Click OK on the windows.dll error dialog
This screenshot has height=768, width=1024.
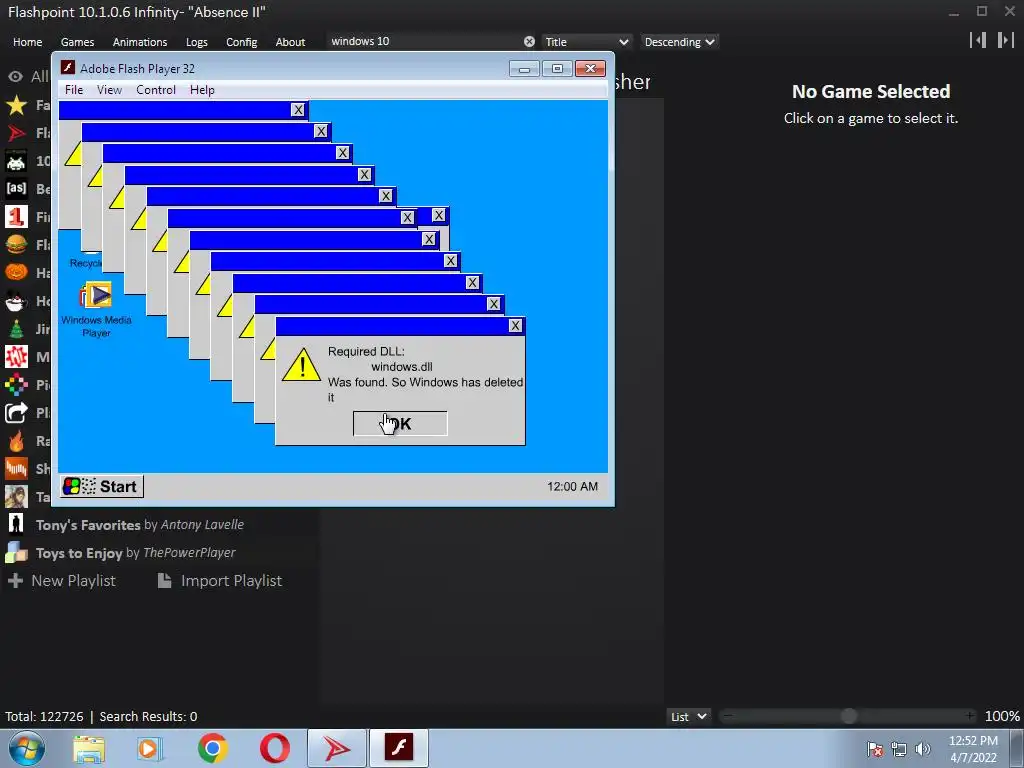[400, 423]
